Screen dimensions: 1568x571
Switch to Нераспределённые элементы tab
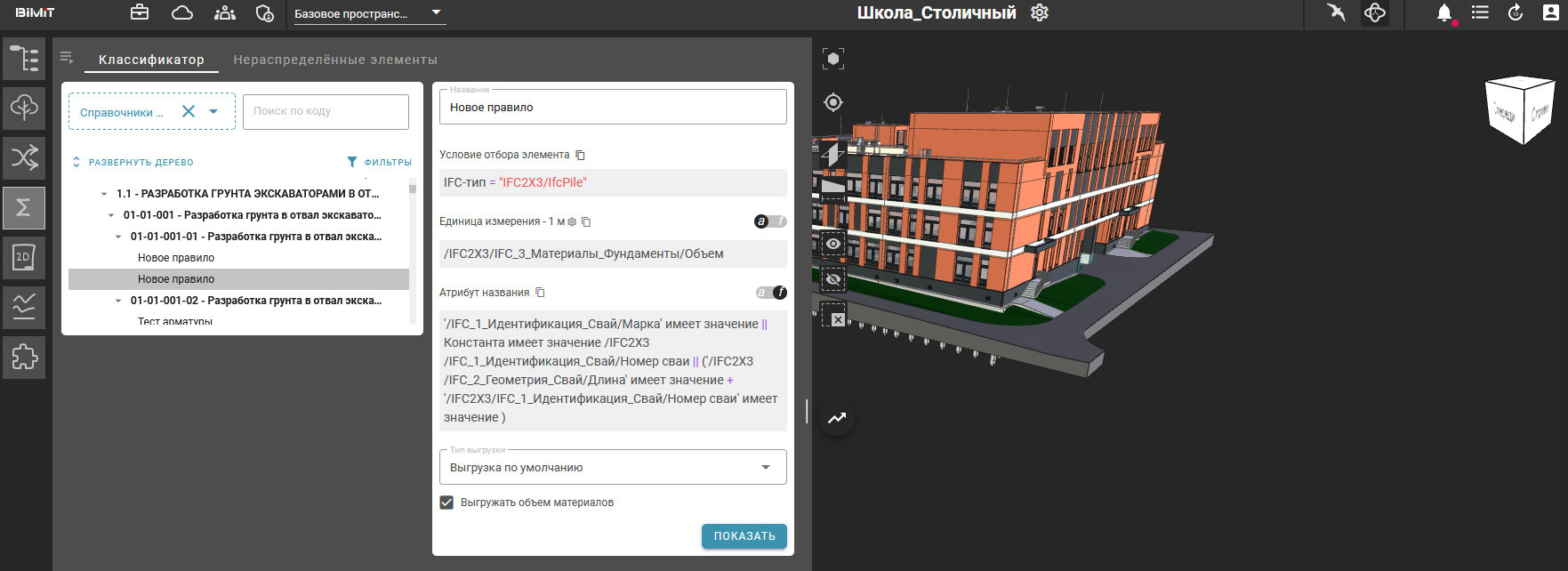pyautogui.click(x=335, y=60)
